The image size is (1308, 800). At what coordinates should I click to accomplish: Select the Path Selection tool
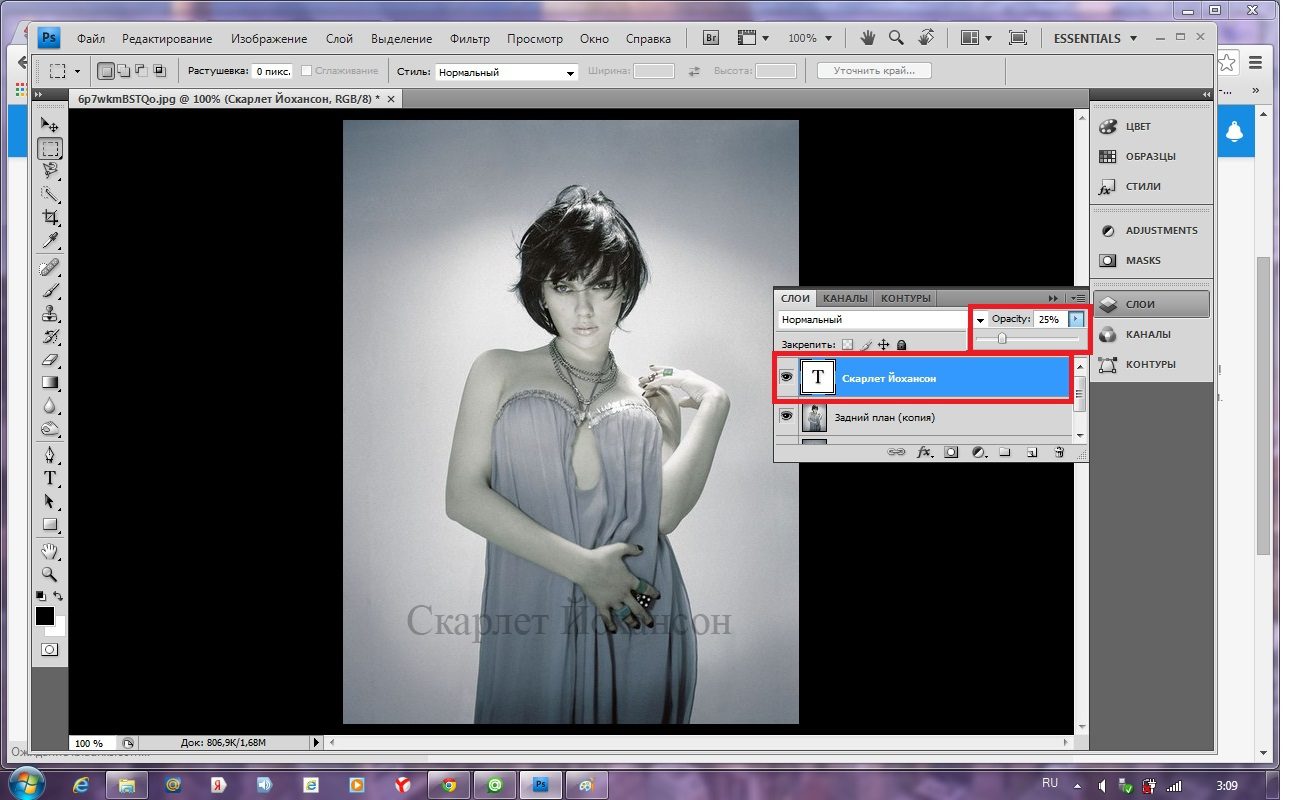click(x=49, y=501)
